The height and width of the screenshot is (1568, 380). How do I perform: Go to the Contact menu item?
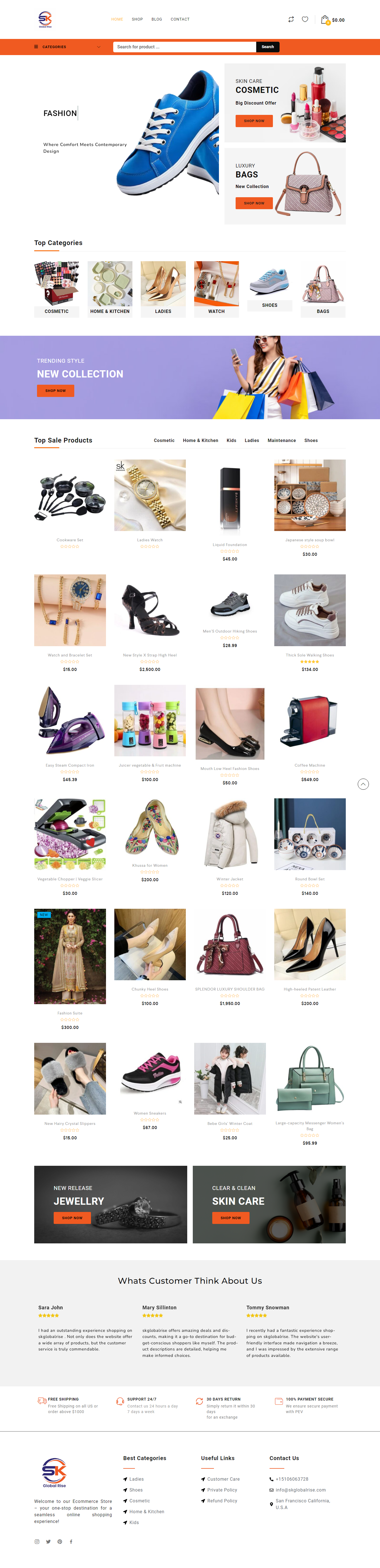coord(180,19)
